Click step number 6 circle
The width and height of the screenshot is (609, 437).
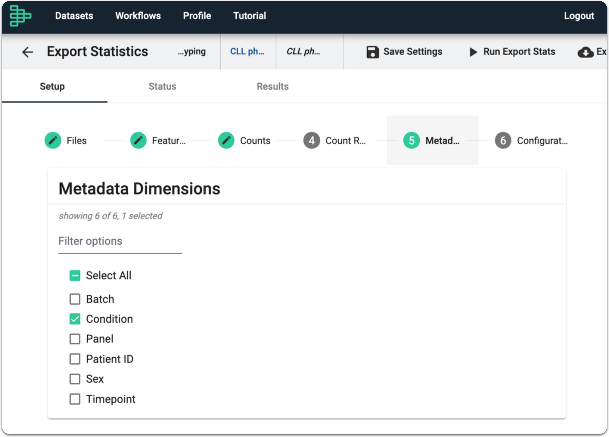coord(503,140)
